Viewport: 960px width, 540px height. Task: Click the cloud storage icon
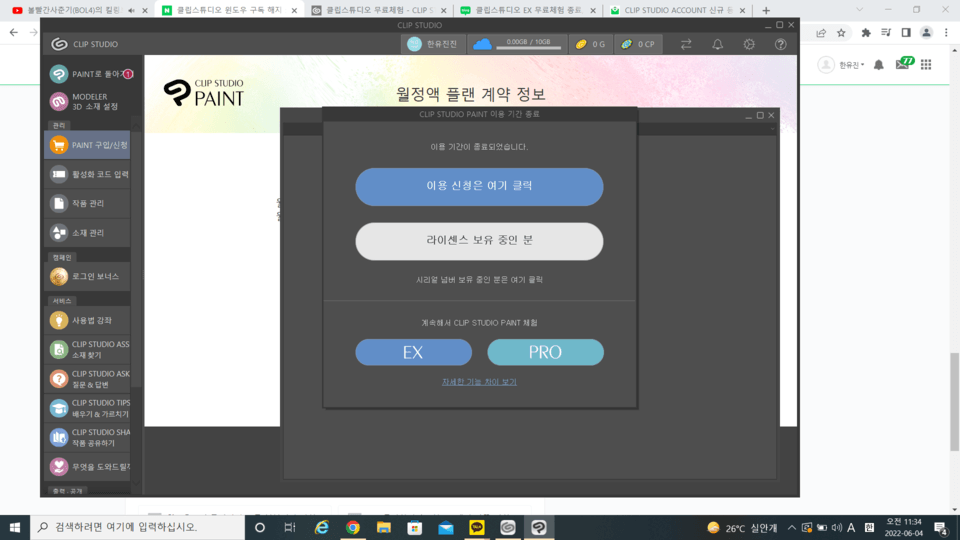click(x=482, y=44)
